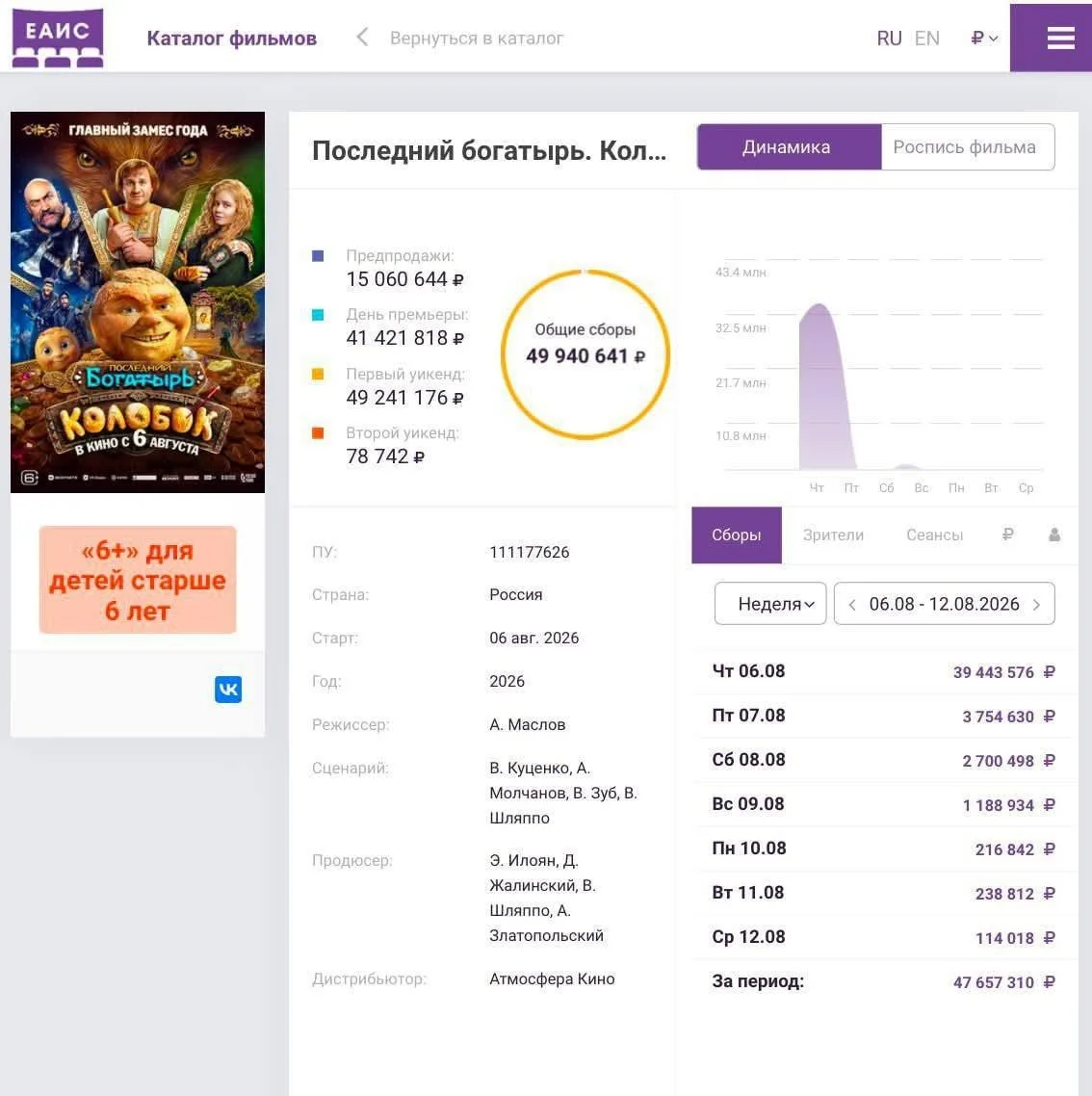Image resolution: width=1092 pixels, height=1096 pixels.
Task: Go to the previous week arrow
Action: pos(851,605)
